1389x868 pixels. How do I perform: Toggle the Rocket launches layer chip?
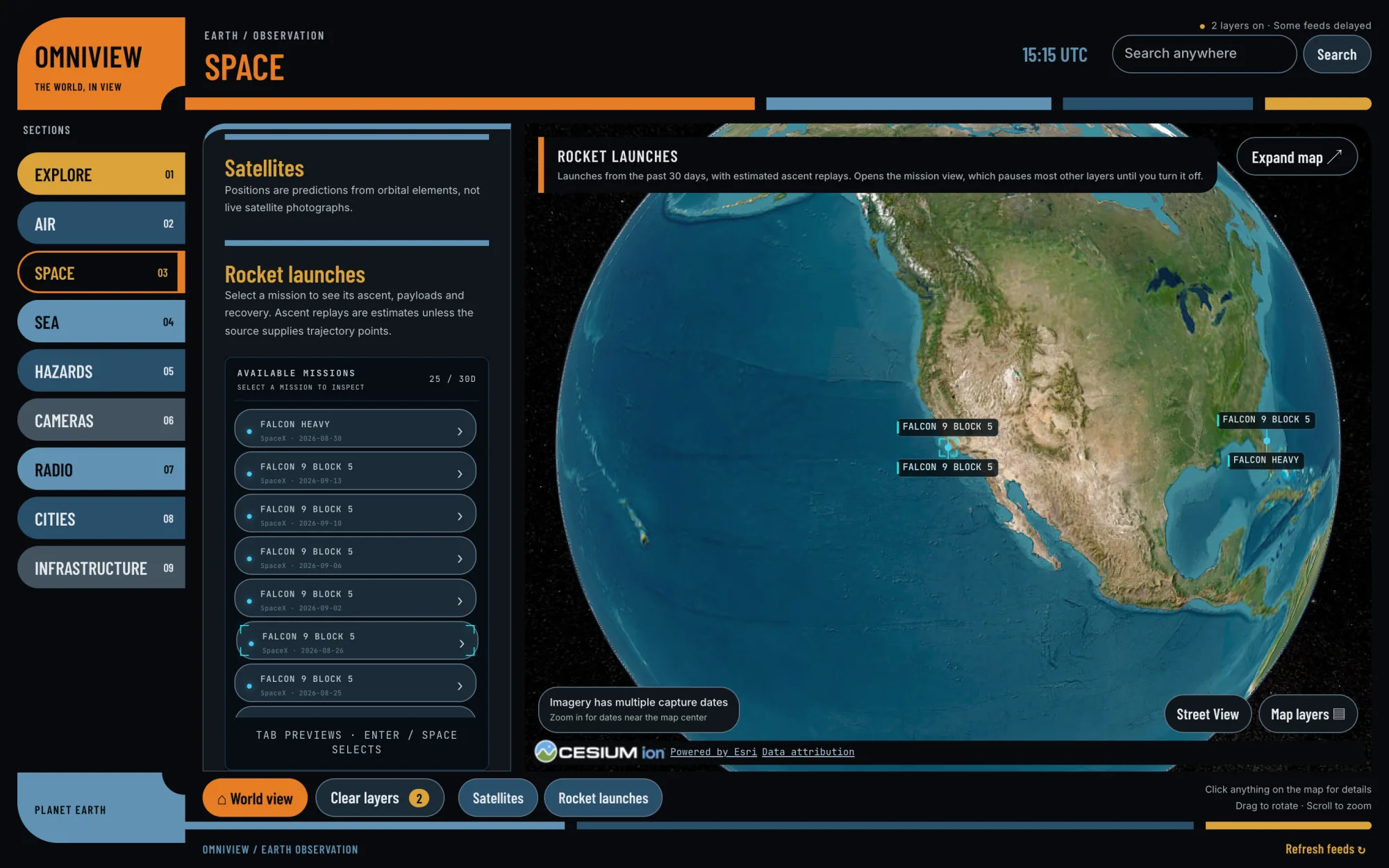(603, 799)
